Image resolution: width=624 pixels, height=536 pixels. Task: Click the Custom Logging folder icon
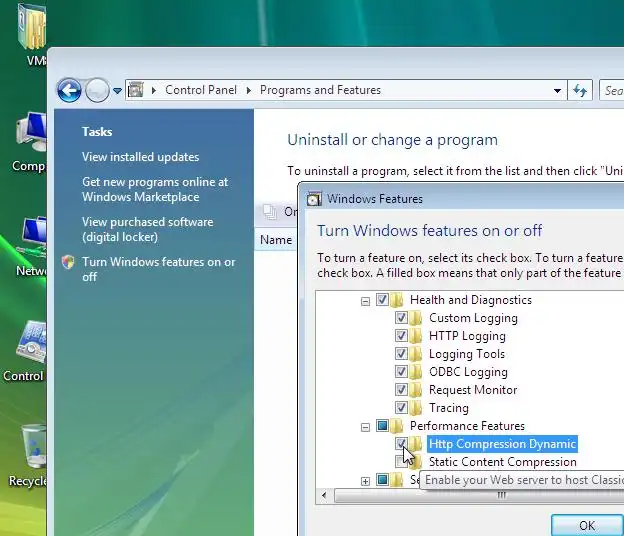coord(415,318)
